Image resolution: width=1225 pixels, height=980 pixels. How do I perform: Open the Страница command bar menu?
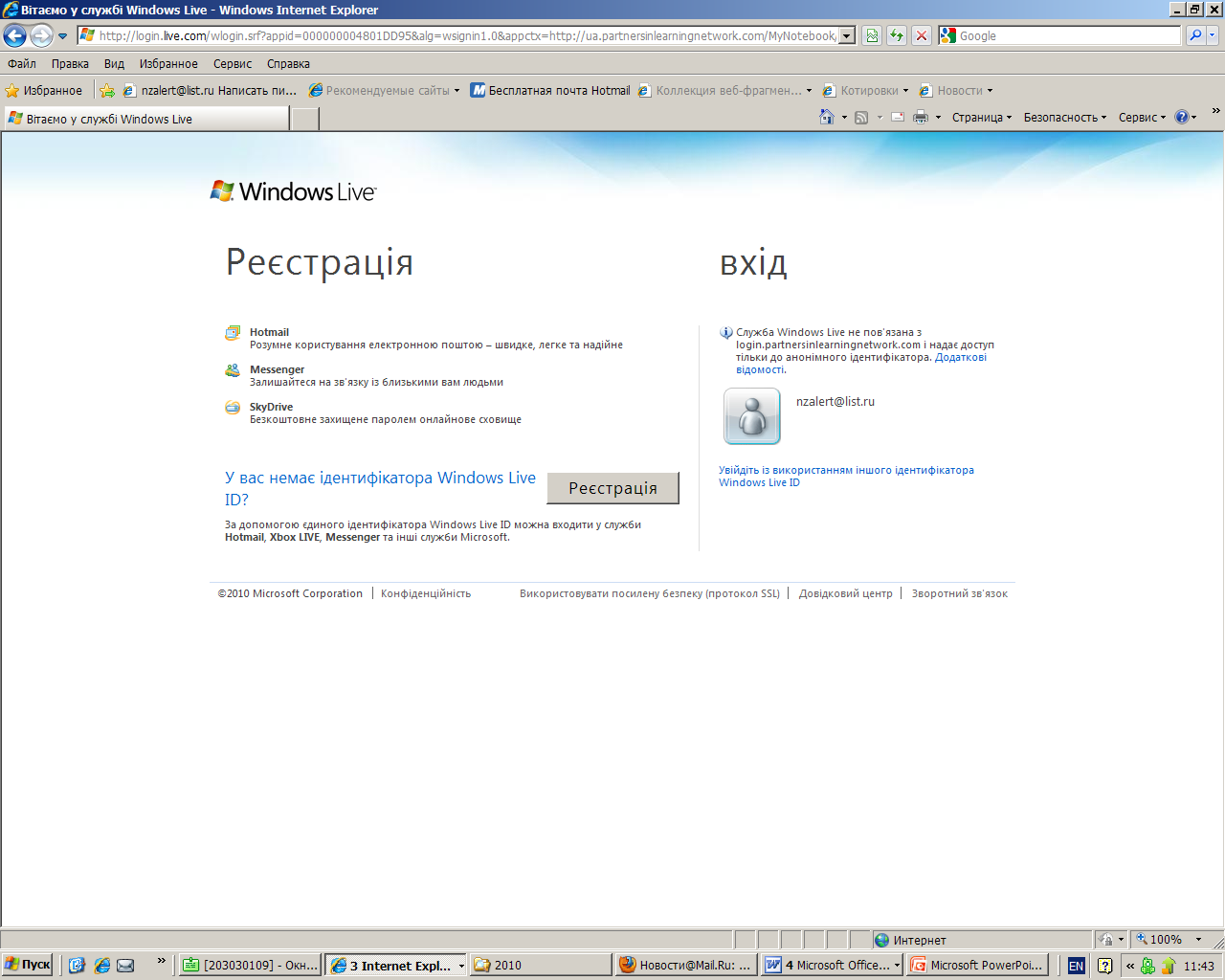pyautogui.click(x=981, y=117)
